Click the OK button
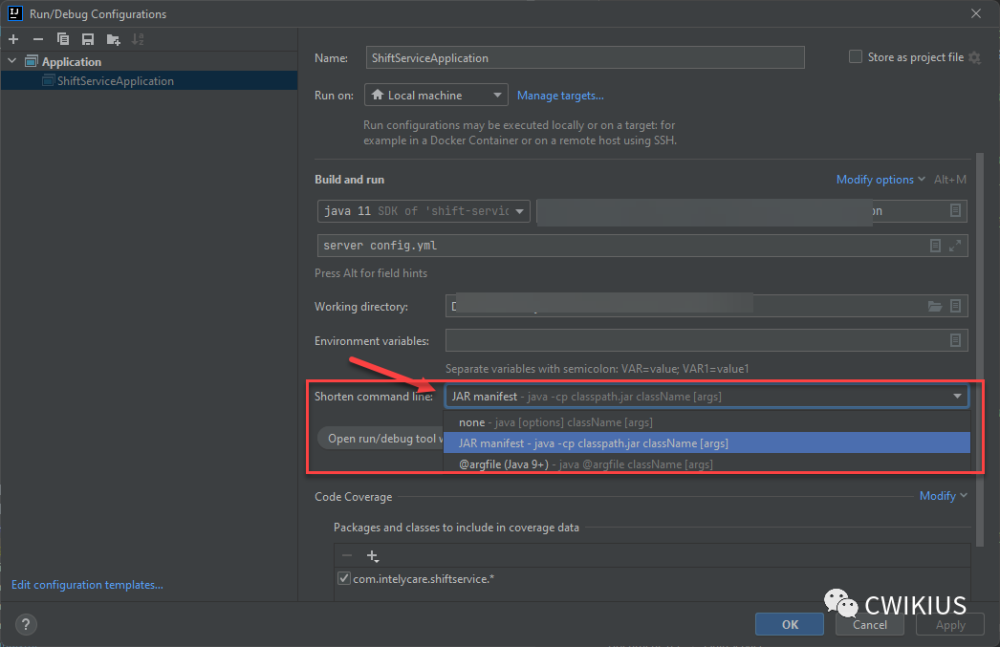Screen dimensions: 1000x647 pyautogui.click(x=789, y=623)
